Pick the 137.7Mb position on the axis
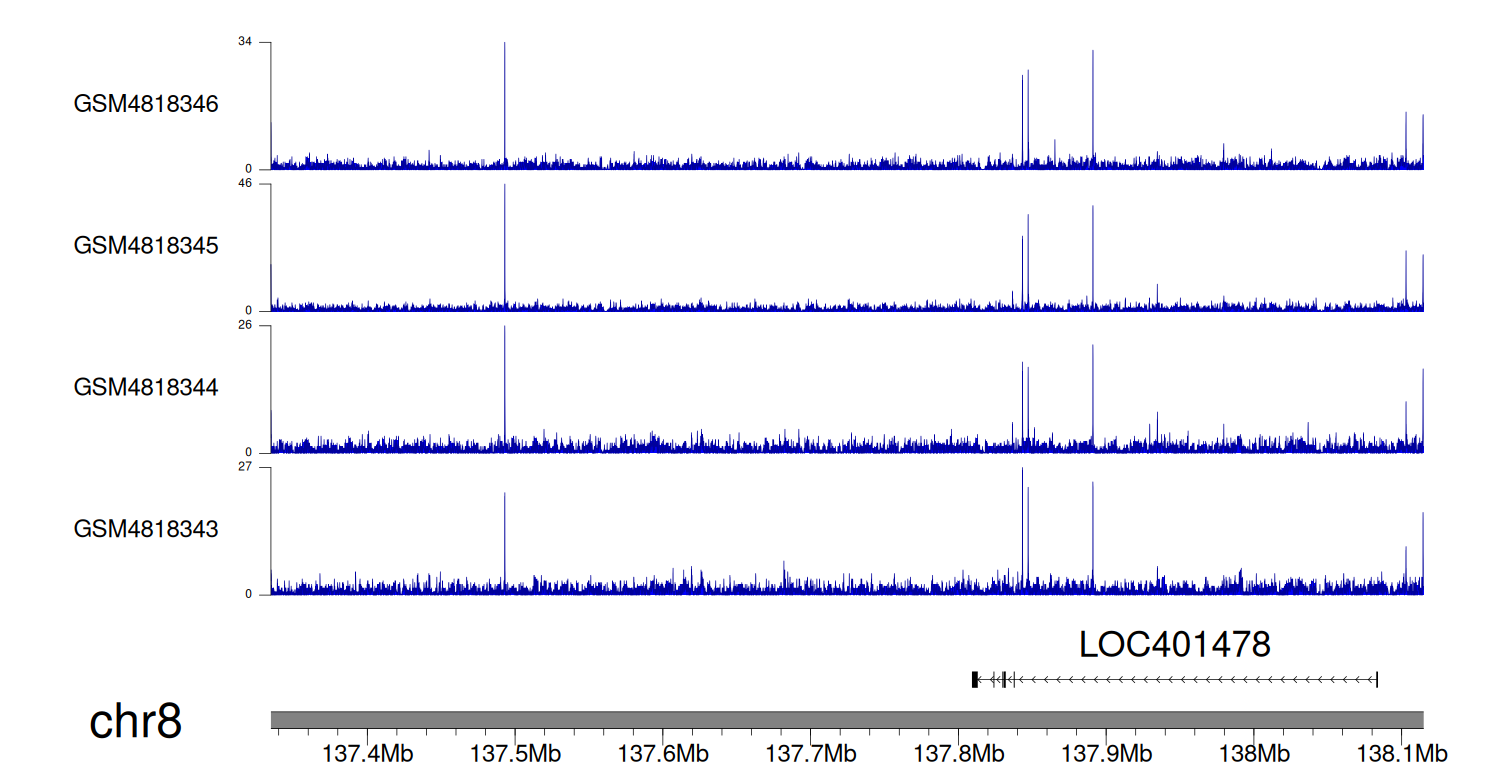 point(811,752)
